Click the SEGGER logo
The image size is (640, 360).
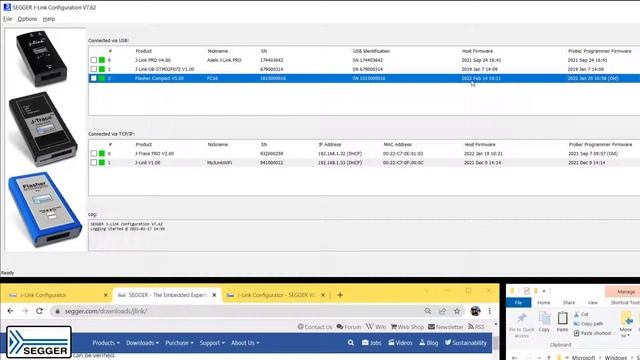click(39, 342)
